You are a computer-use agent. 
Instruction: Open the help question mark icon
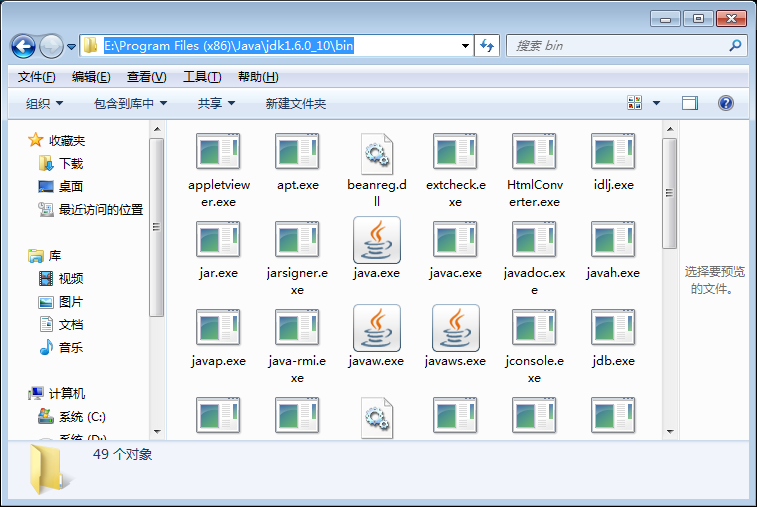pyautogui.click(x=726, y=103)
